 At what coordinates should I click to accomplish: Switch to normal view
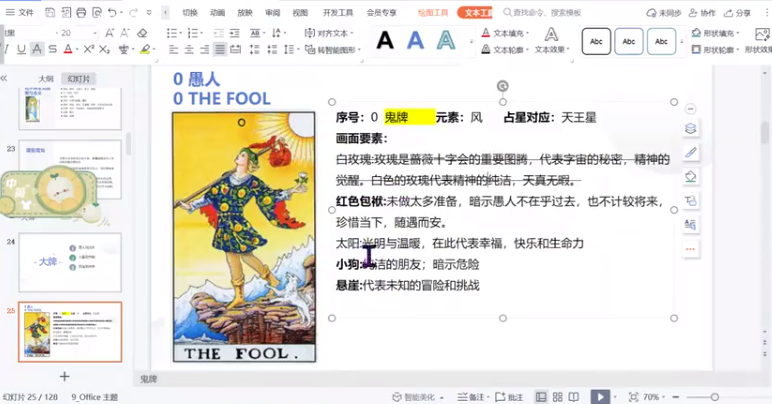click(541, 397)
